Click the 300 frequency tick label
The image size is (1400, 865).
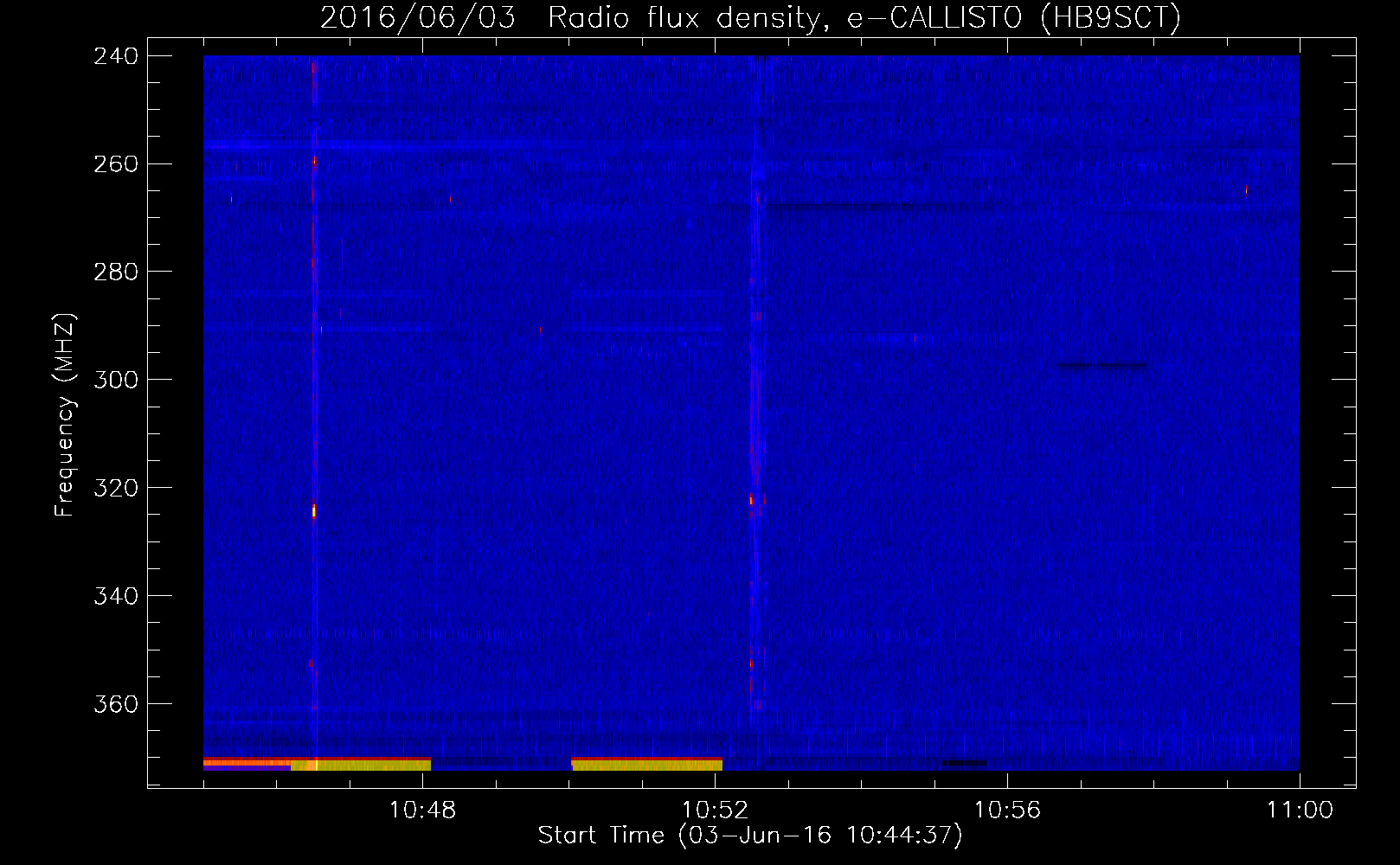pos(116,381)
